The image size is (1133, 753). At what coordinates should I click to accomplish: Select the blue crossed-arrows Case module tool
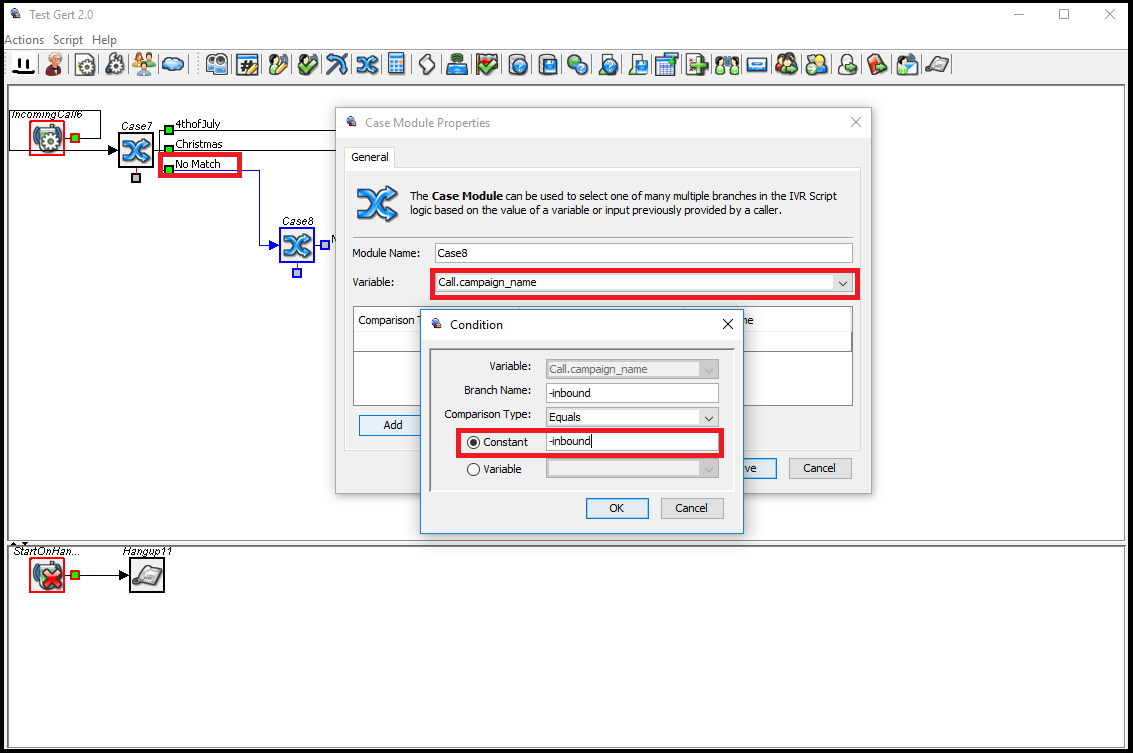click(367, 65)
